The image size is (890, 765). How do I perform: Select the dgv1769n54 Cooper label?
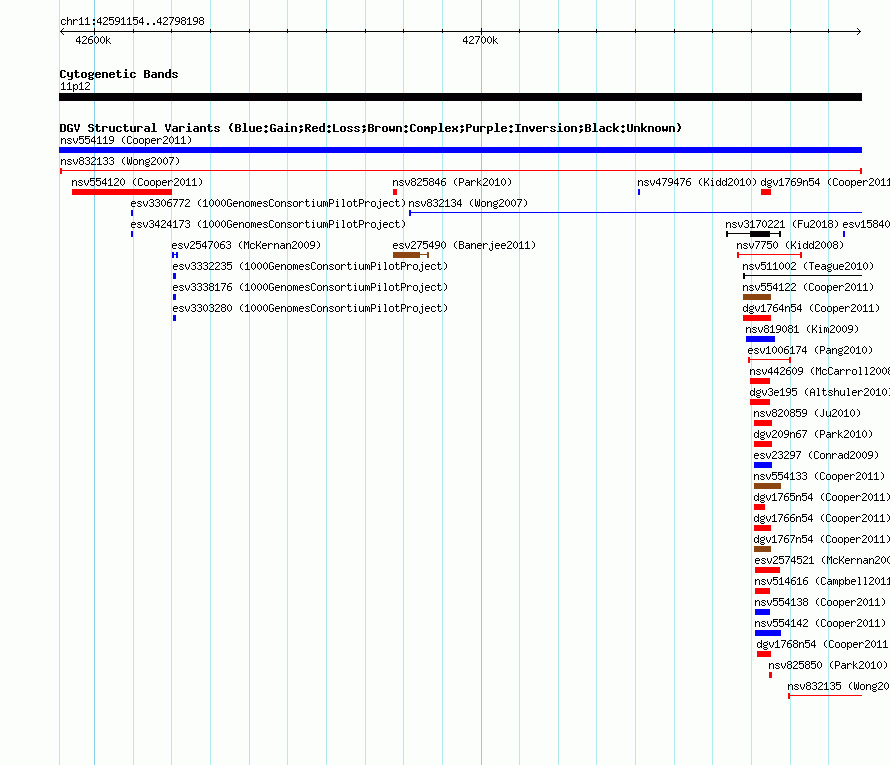(x=825, y=182)
